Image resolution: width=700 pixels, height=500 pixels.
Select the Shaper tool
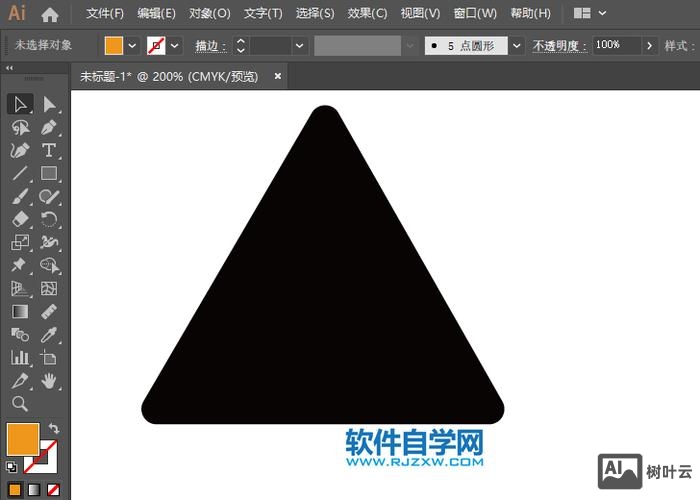49,196
